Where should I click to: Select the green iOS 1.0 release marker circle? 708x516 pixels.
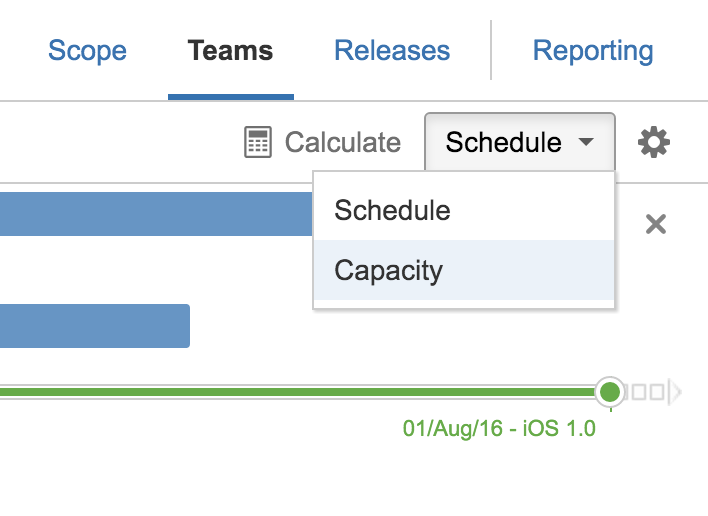[x=610, y=391]
